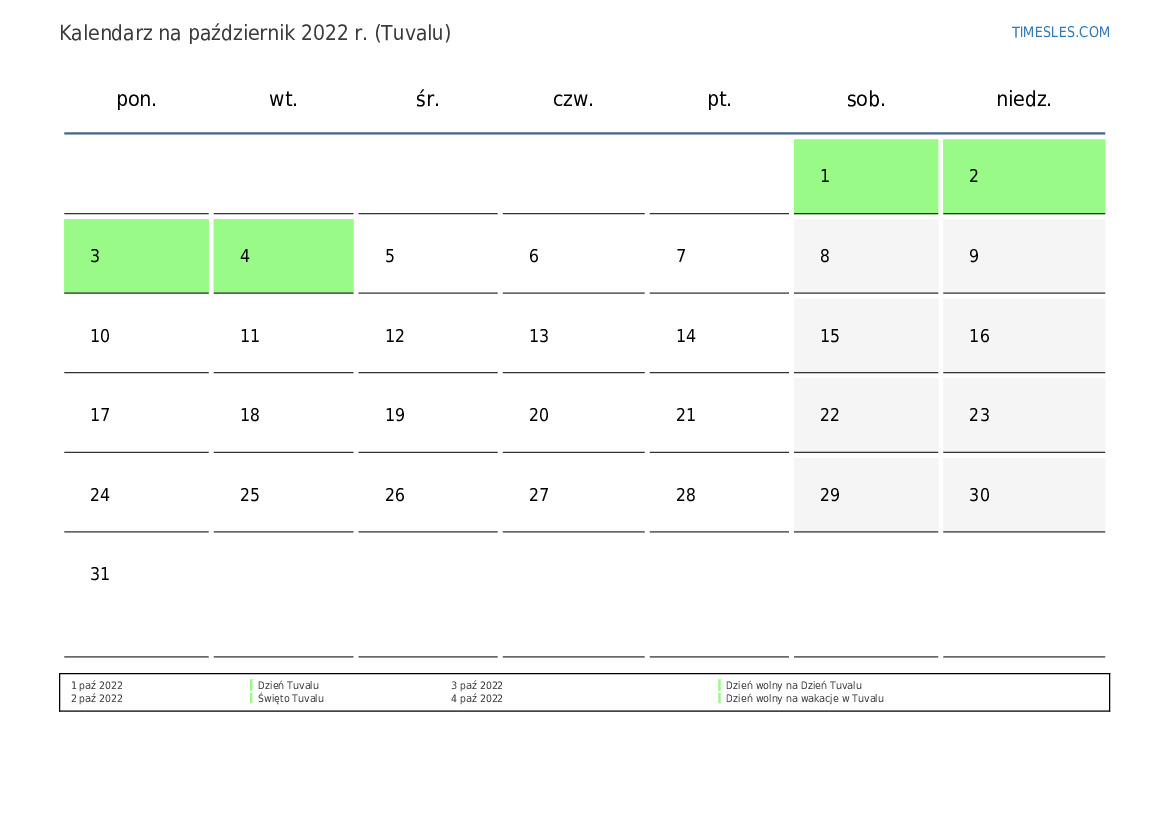1169x827 pixels.
Task: Select the 'niedz.' weekday header
Action: (1024, 99)
